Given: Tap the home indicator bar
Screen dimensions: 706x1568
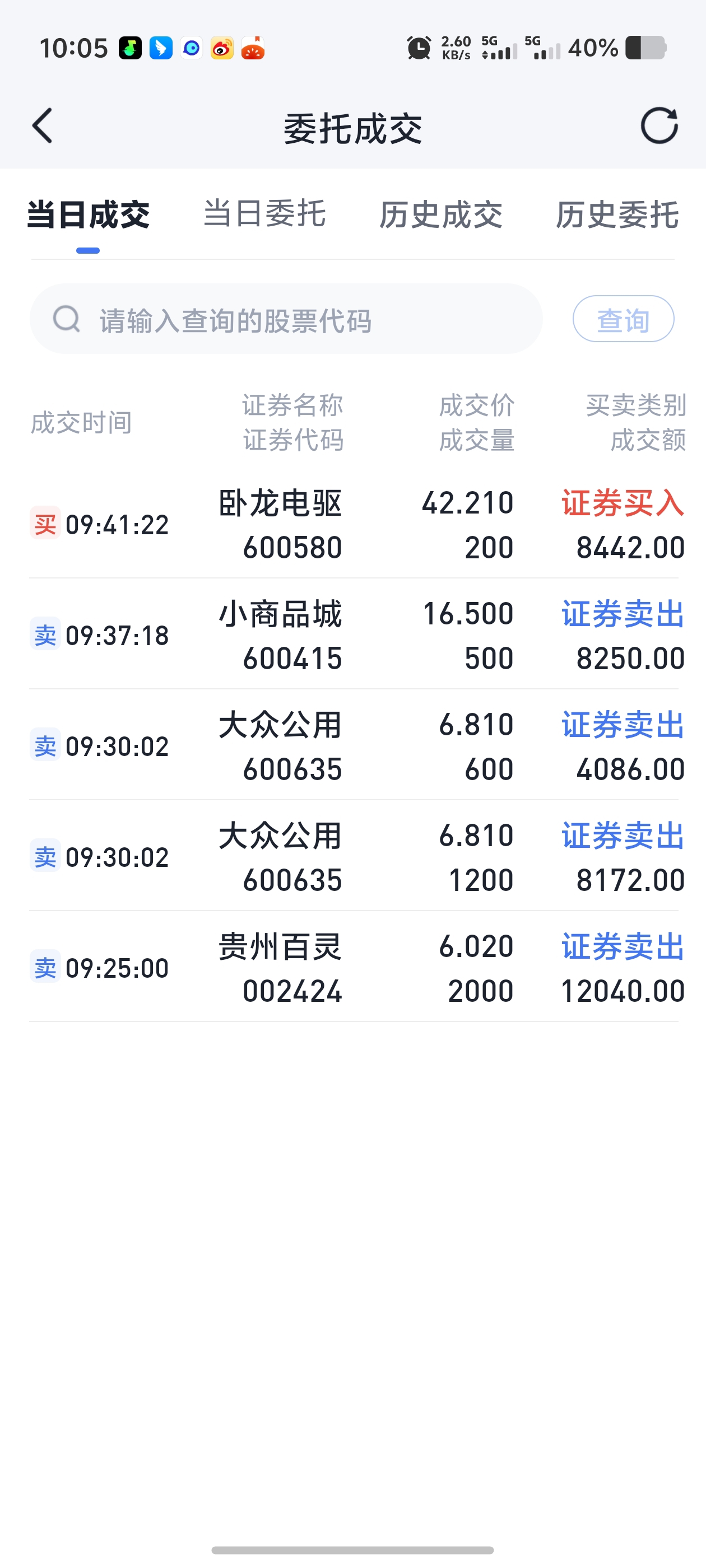Looking at the screenshot, I should 352,1550.
